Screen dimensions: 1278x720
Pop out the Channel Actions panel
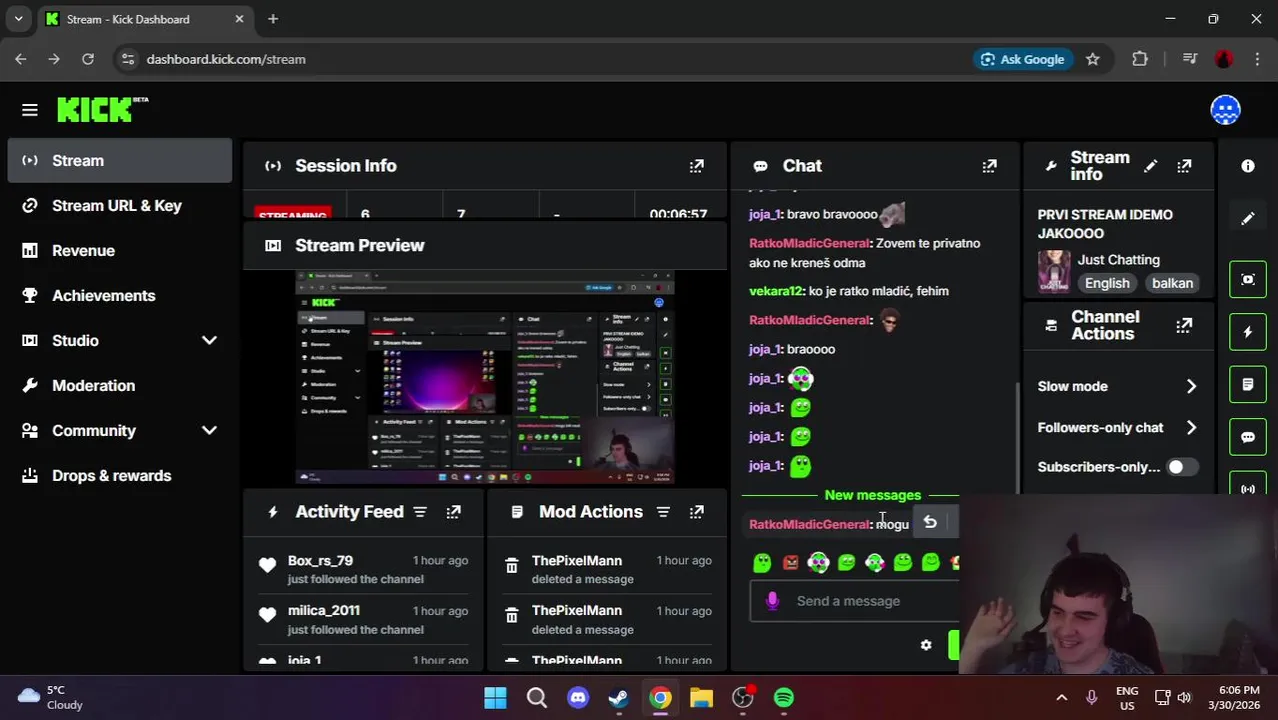pyautogui.click(x=1184, y=325)
